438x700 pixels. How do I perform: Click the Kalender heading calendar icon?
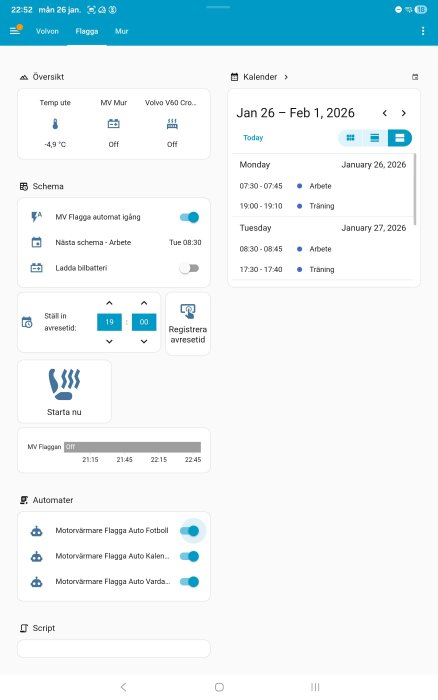coord(234,77)
